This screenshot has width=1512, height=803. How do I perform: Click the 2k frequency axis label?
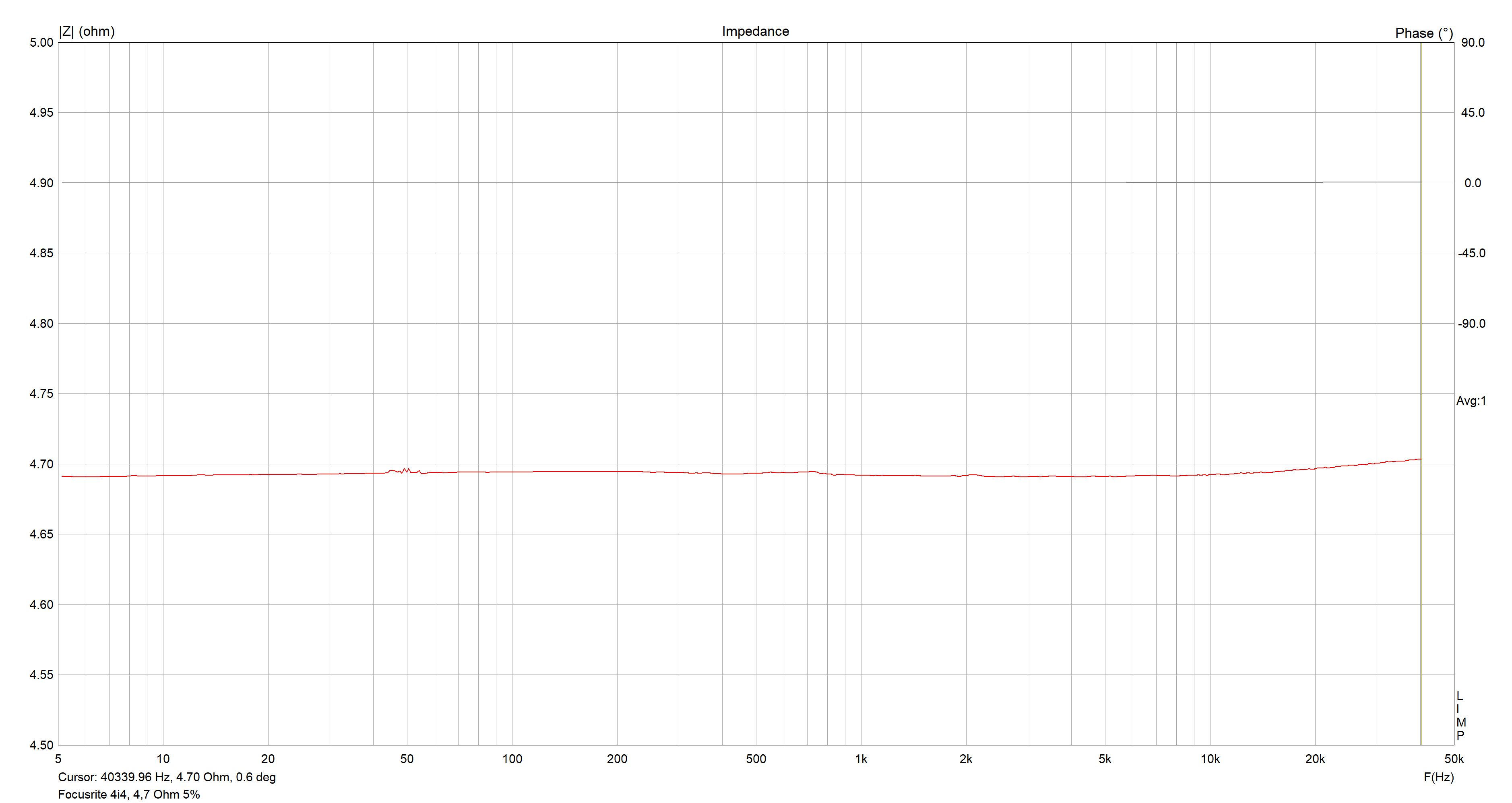[966, 759]
